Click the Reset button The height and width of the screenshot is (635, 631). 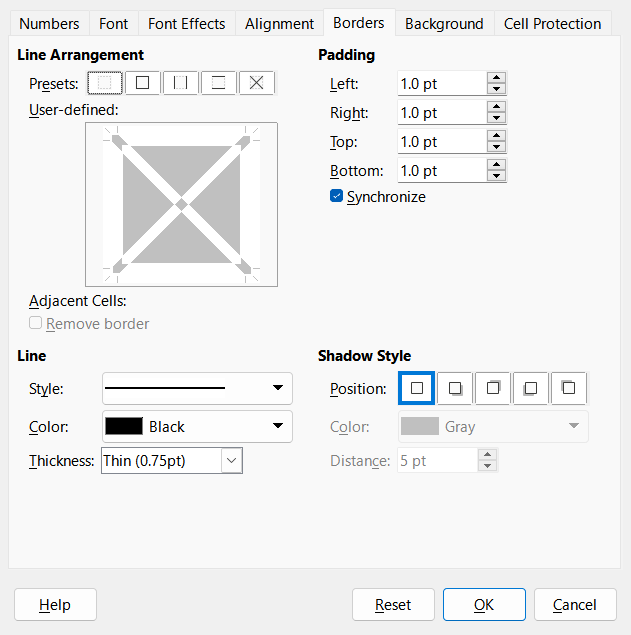pos(393,605)
